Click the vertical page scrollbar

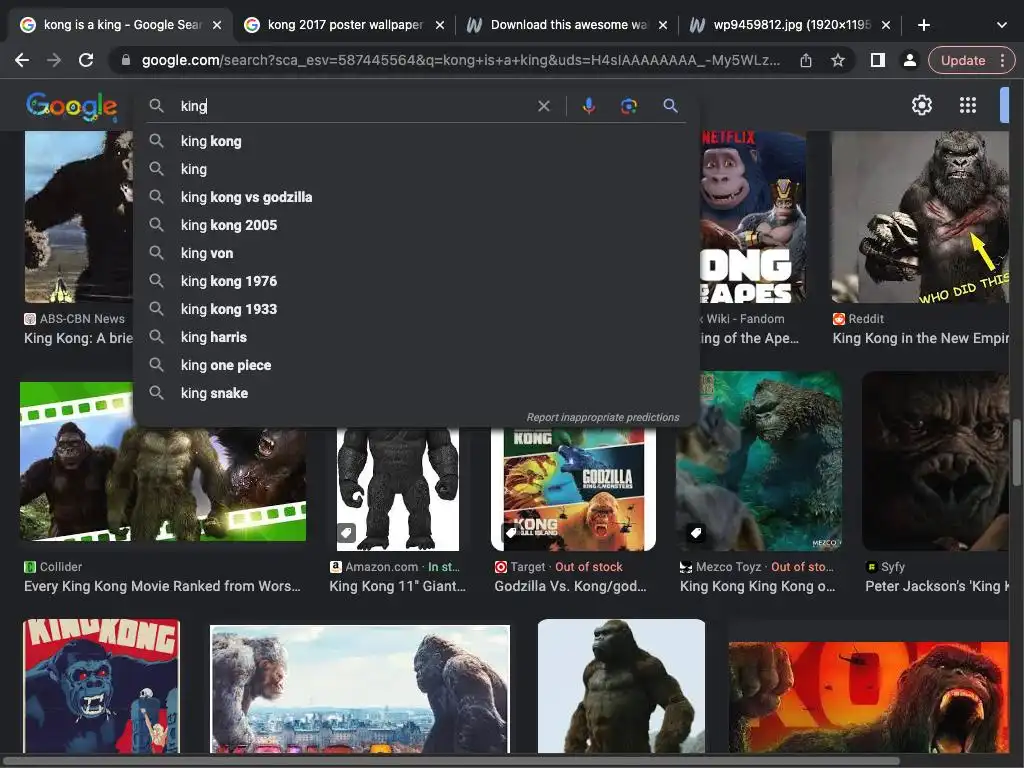pyautogui.click(x=1016, y=453)
